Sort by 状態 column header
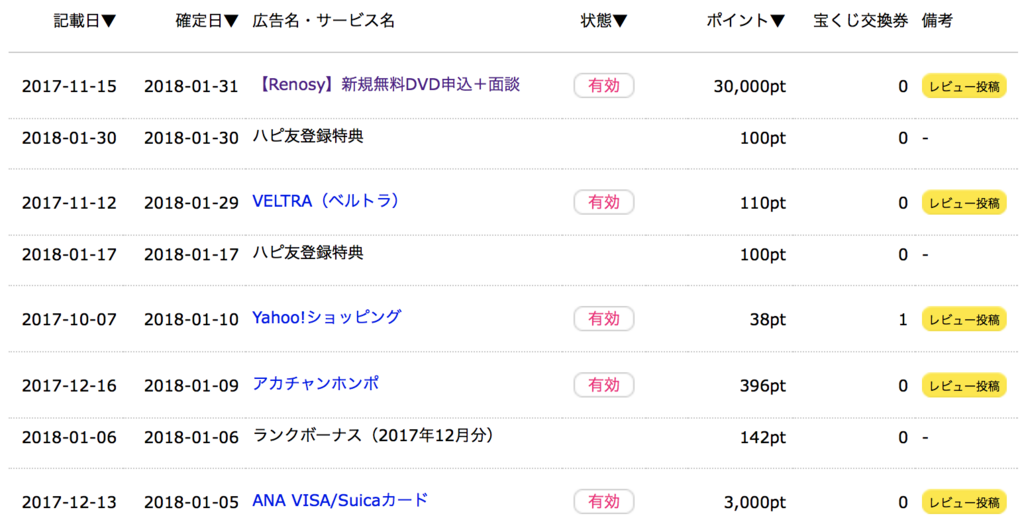The height and width of the screenshot is (522, 1024). click(604, 21)
